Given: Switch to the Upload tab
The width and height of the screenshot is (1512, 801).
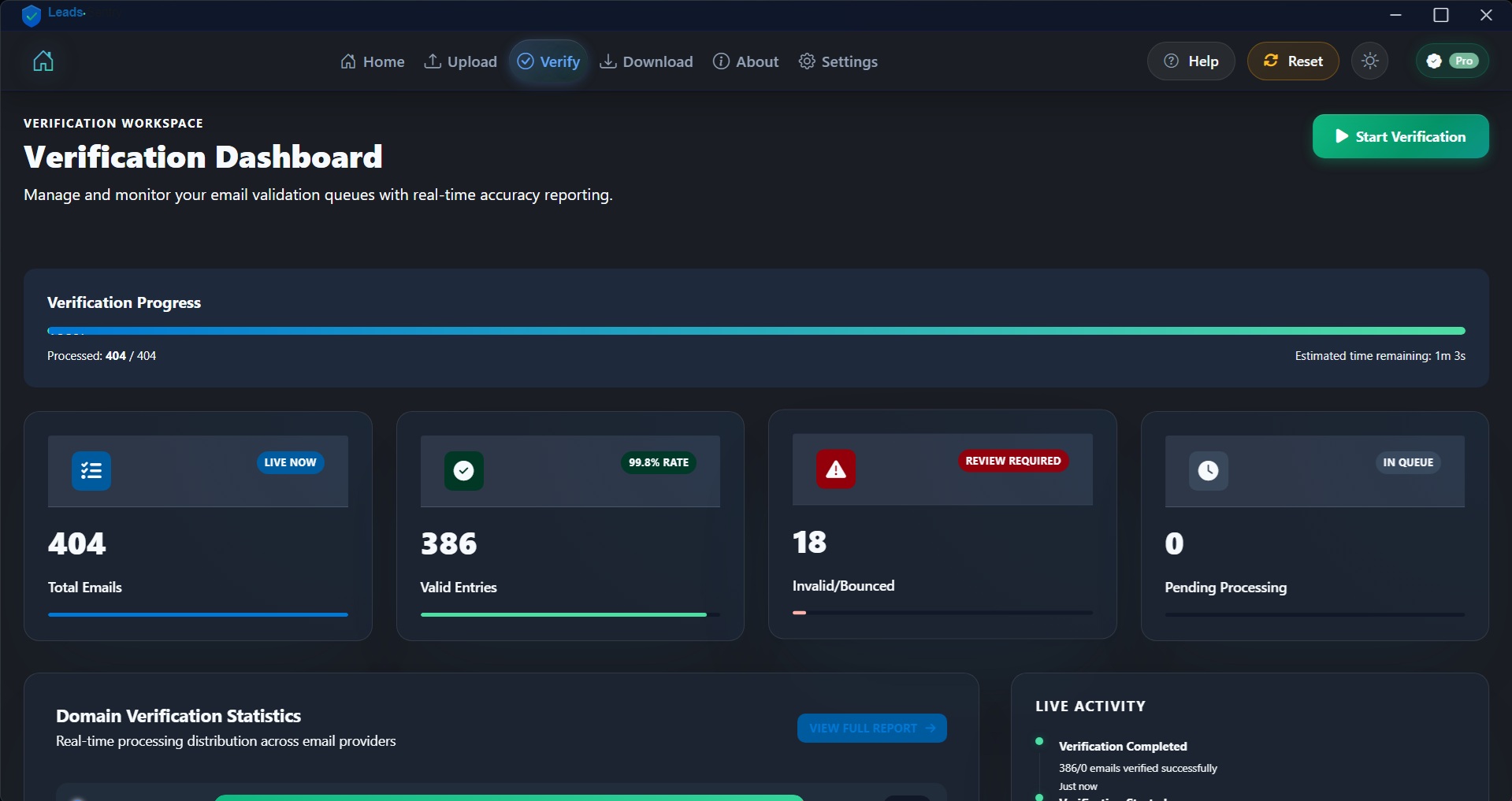Looking at the screenshot, I should pyautogui.click(x=460, y=61).
